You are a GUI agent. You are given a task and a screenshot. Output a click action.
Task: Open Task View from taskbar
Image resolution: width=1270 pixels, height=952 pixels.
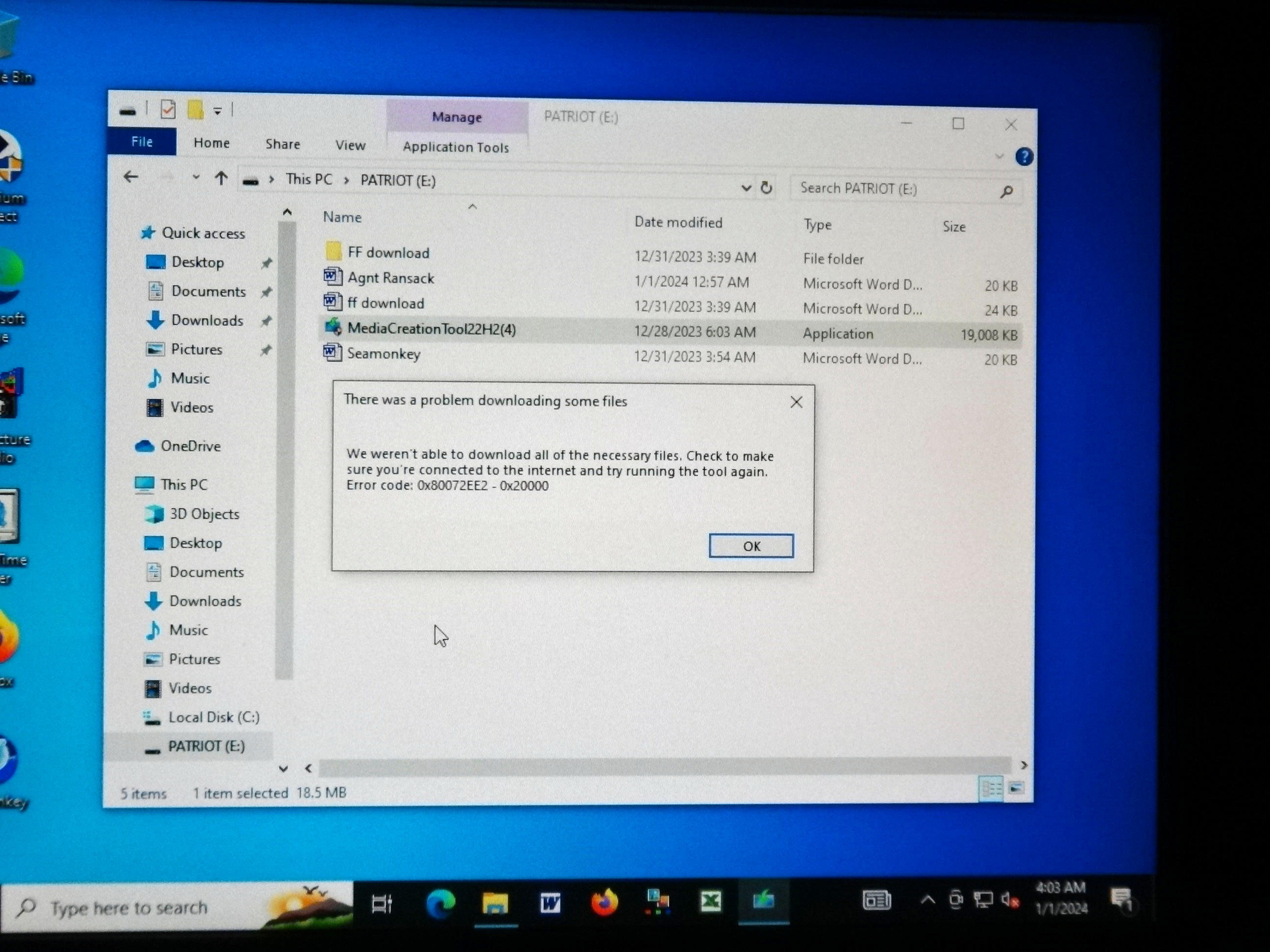382,904
